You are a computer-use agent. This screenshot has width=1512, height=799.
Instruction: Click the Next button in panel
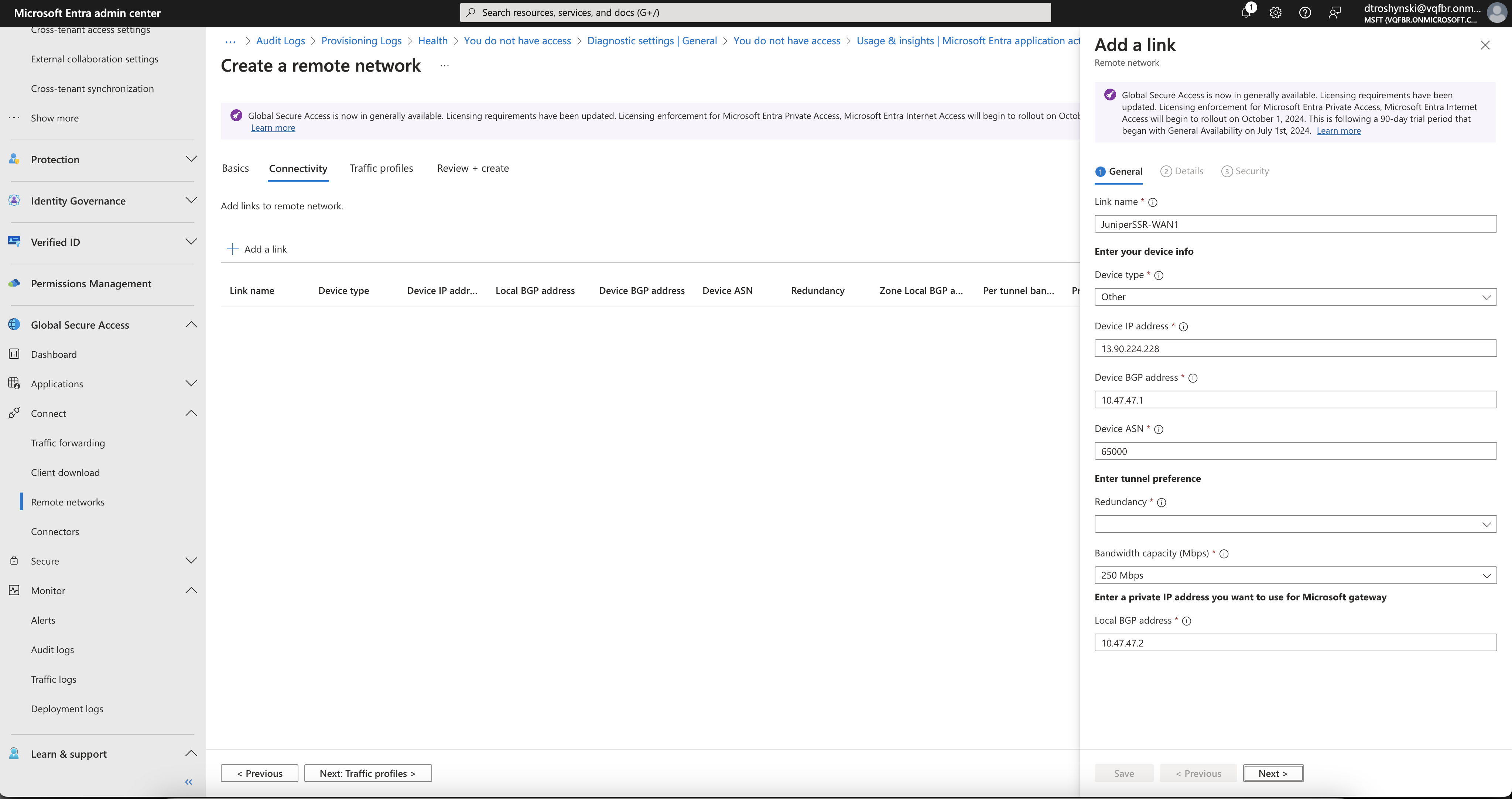tap(1273, 773)
